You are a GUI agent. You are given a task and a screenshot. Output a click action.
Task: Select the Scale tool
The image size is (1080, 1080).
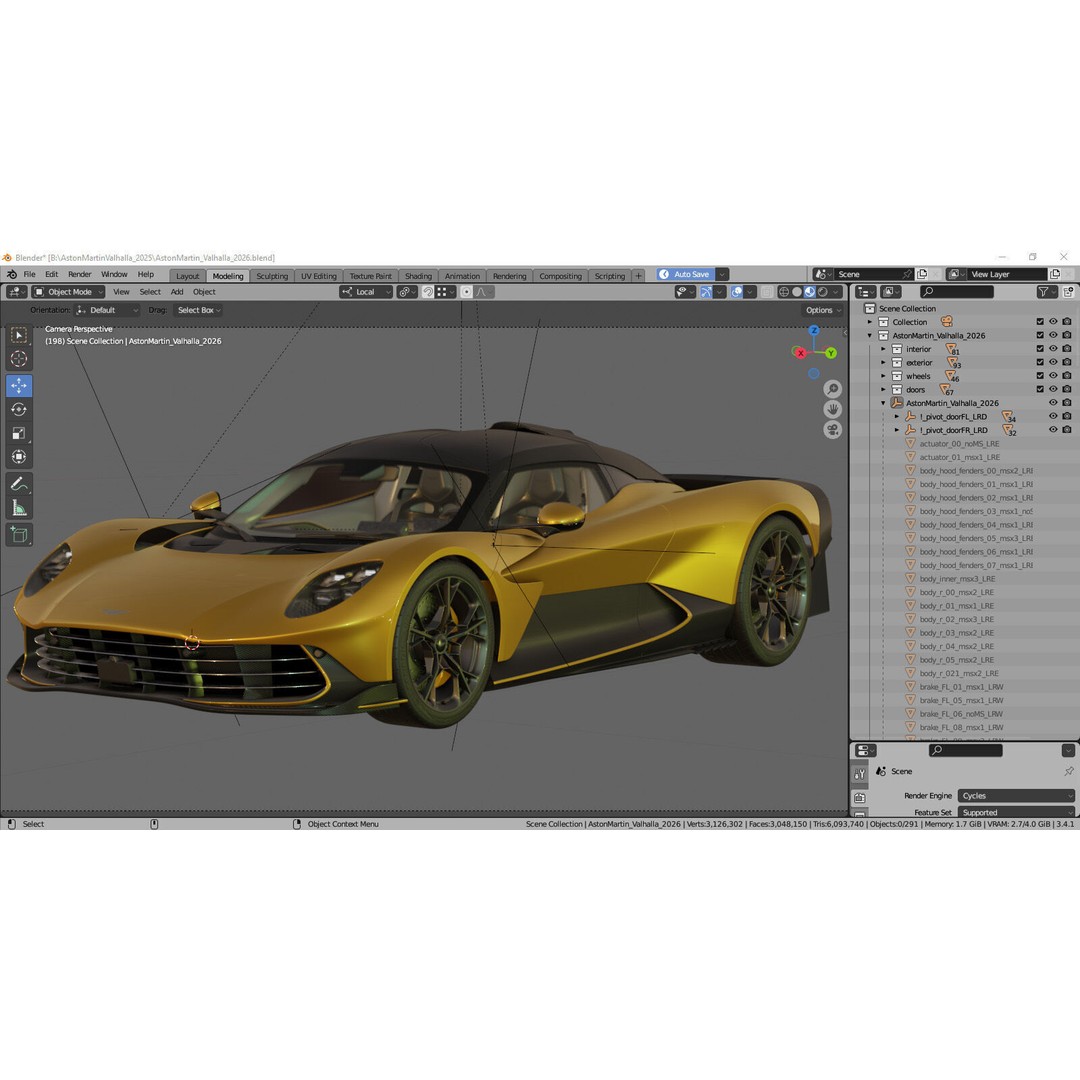click(x=19, y=433)
